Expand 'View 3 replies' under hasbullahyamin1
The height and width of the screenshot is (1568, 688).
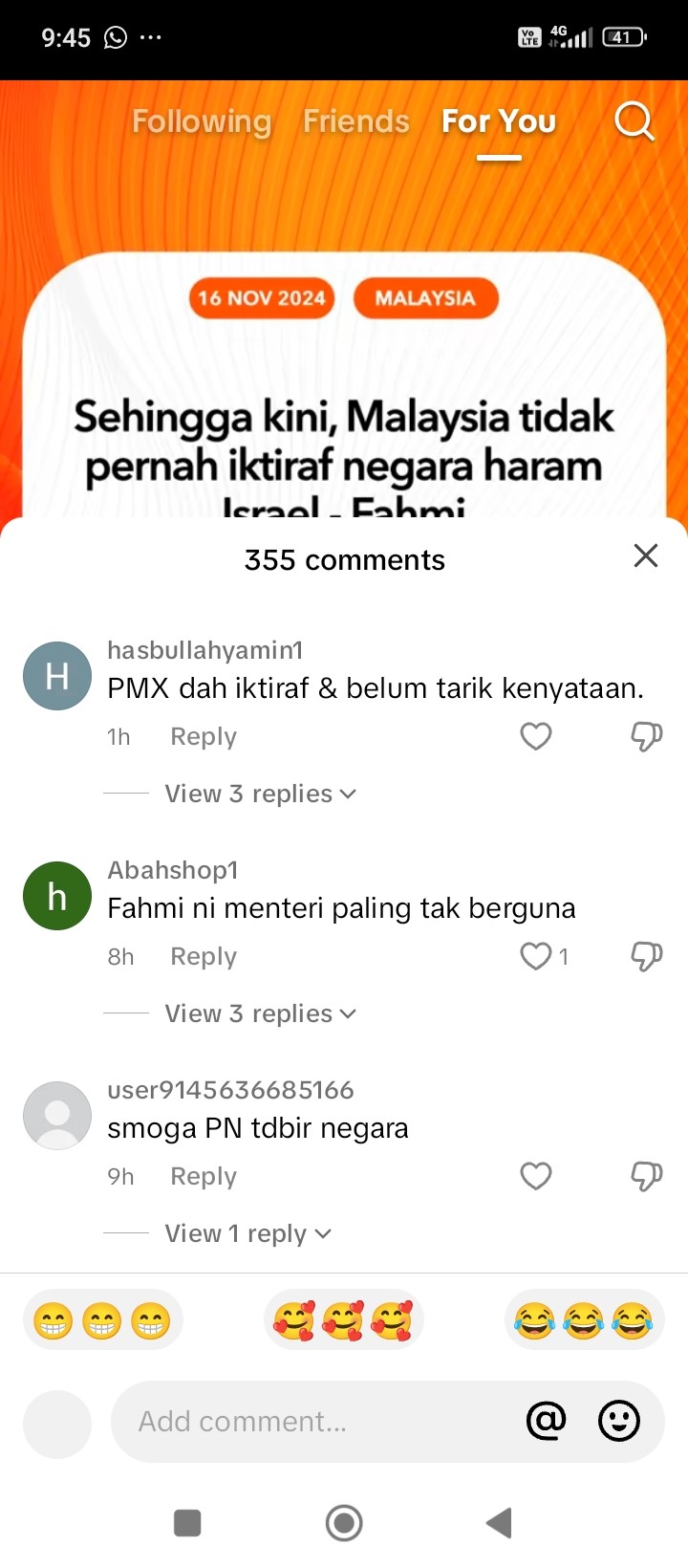(x=260, y=794)
